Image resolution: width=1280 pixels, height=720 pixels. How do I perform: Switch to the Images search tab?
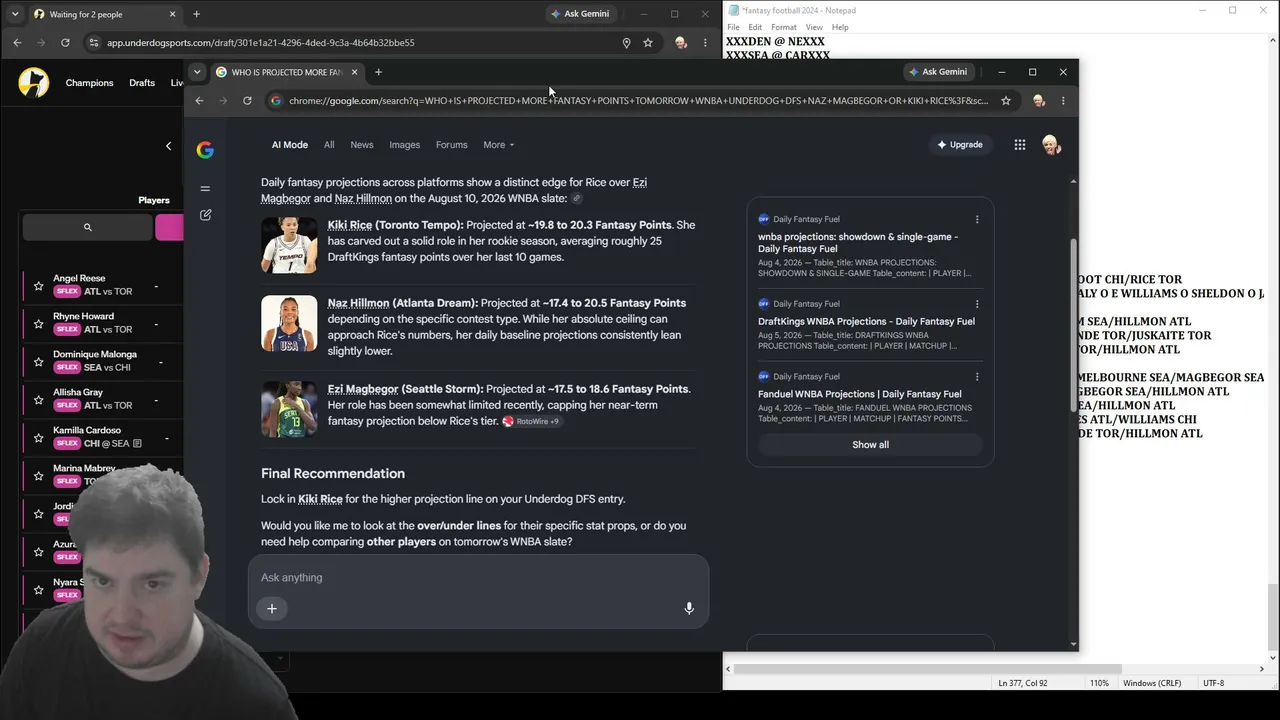tap(404, 145)
